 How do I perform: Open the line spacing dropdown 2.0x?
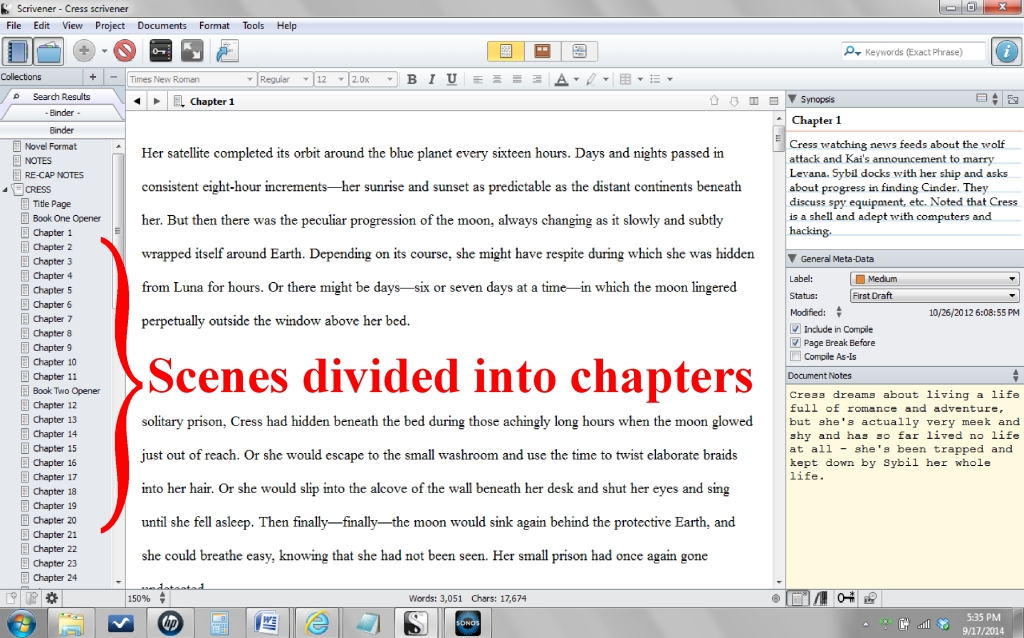coord(372,79)
